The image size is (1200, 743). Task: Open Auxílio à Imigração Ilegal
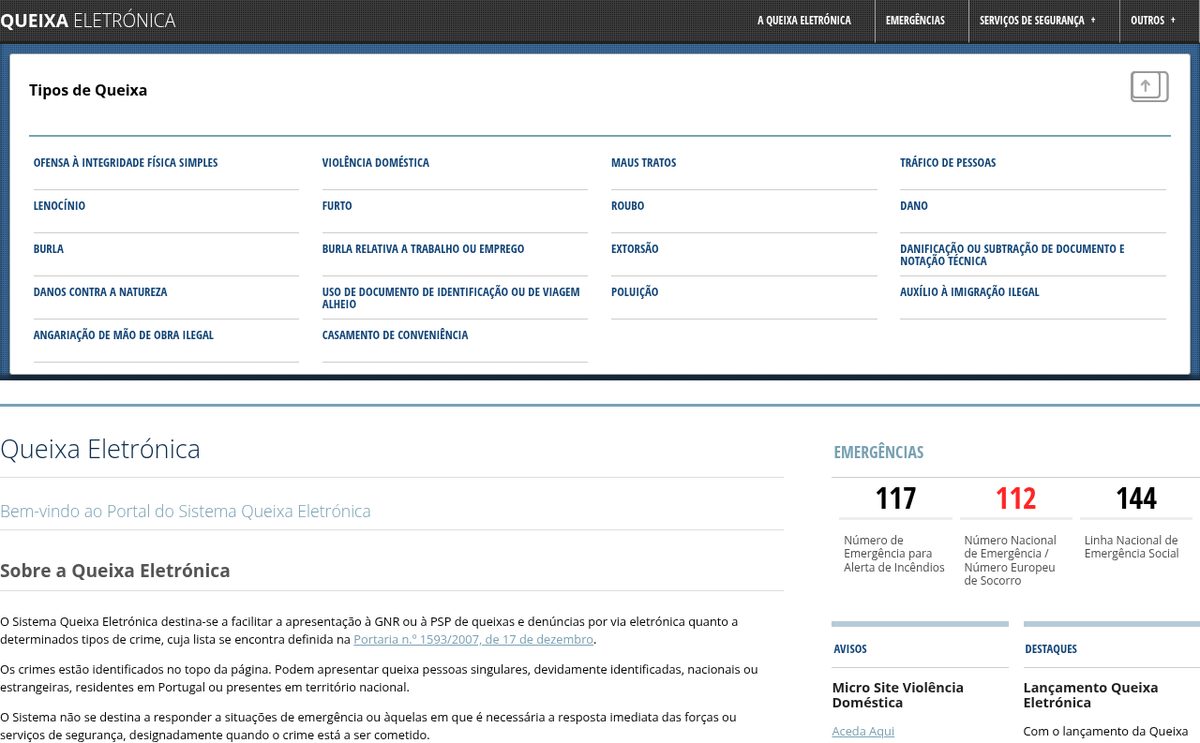point(970,292)
